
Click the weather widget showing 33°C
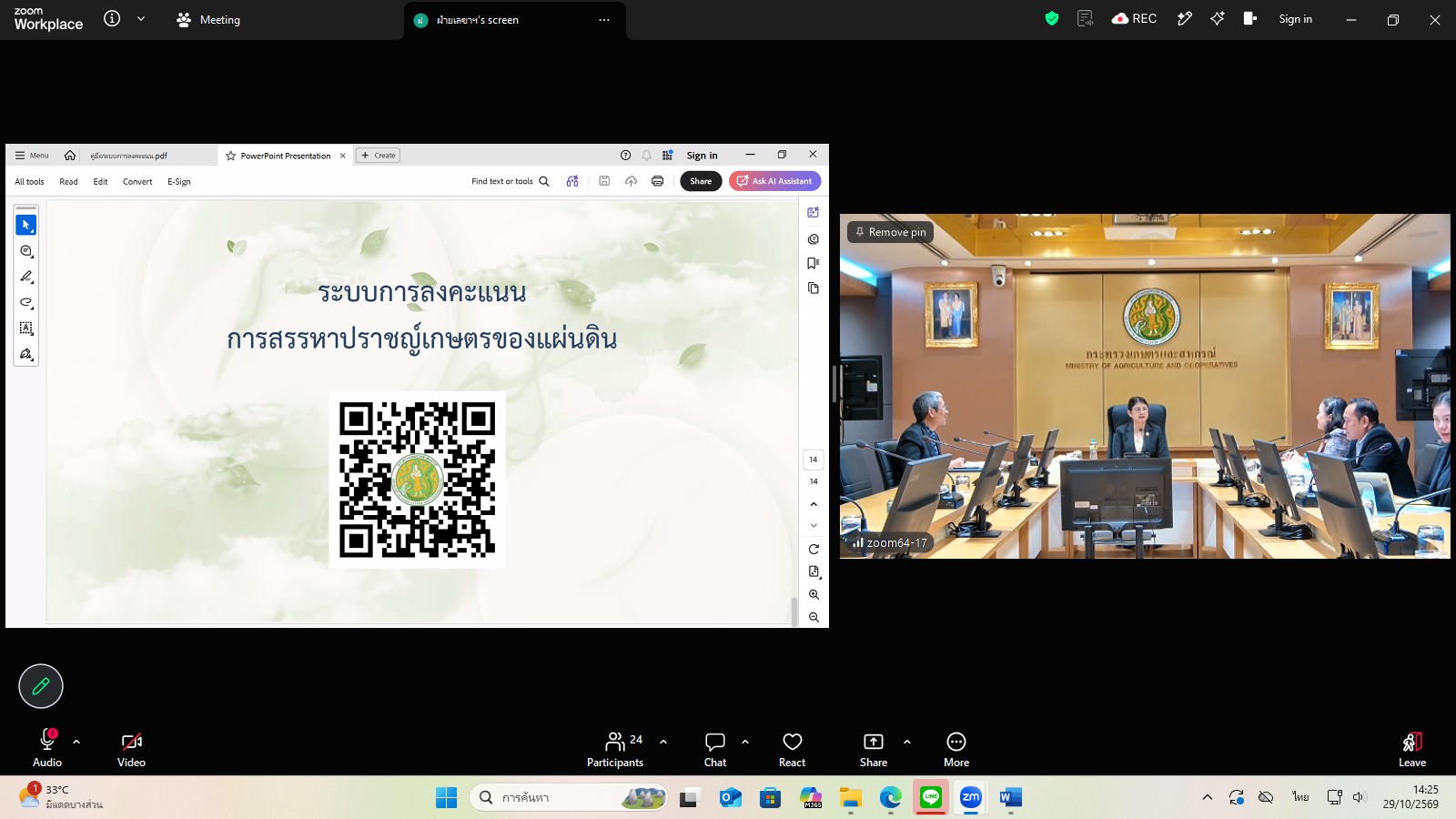point(62,797)
